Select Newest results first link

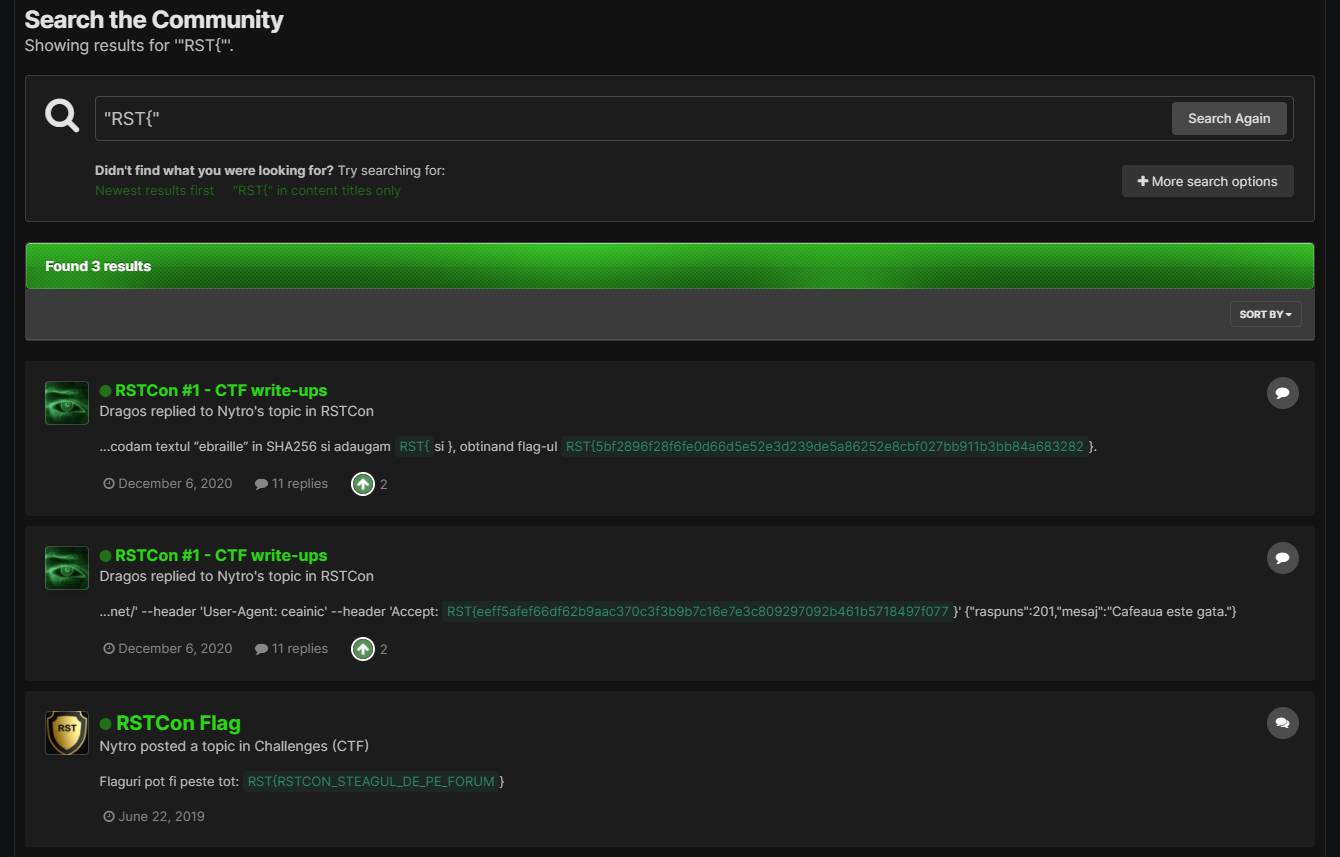[x=154, y=191]
